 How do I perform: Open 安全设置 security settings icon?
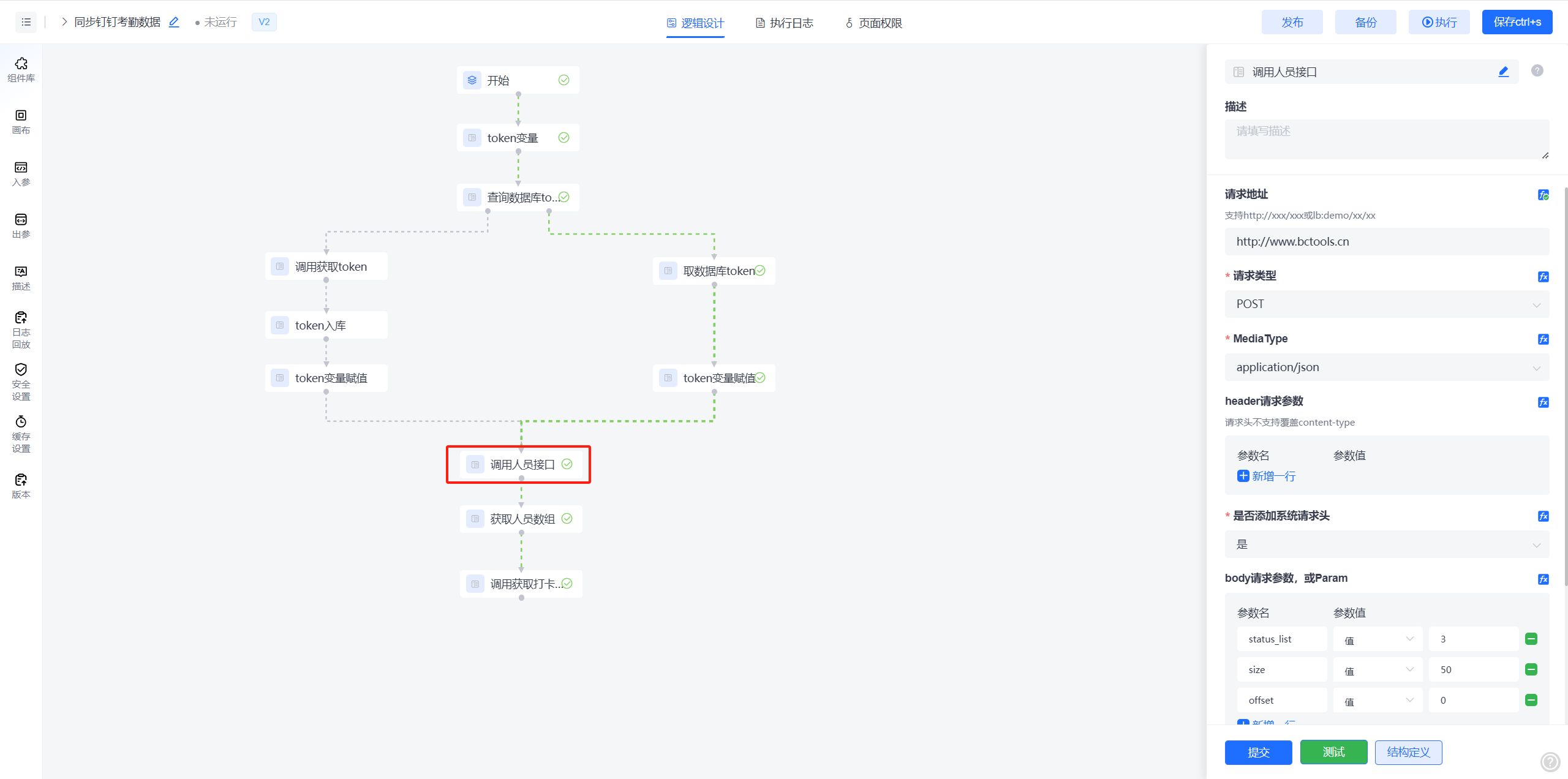click(21, 382)
